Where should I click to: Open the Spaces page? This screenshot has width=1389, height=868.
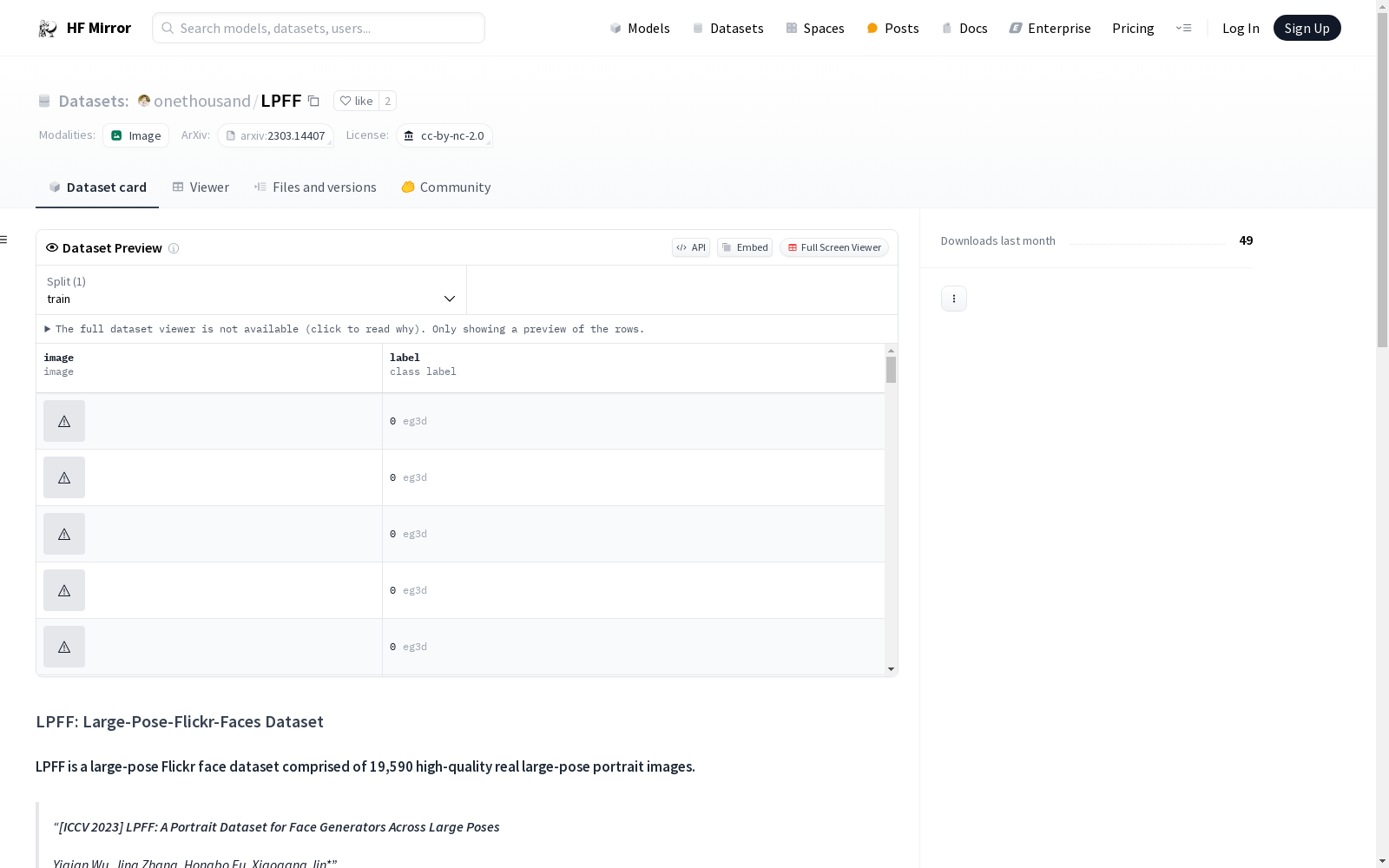[815, 28]
